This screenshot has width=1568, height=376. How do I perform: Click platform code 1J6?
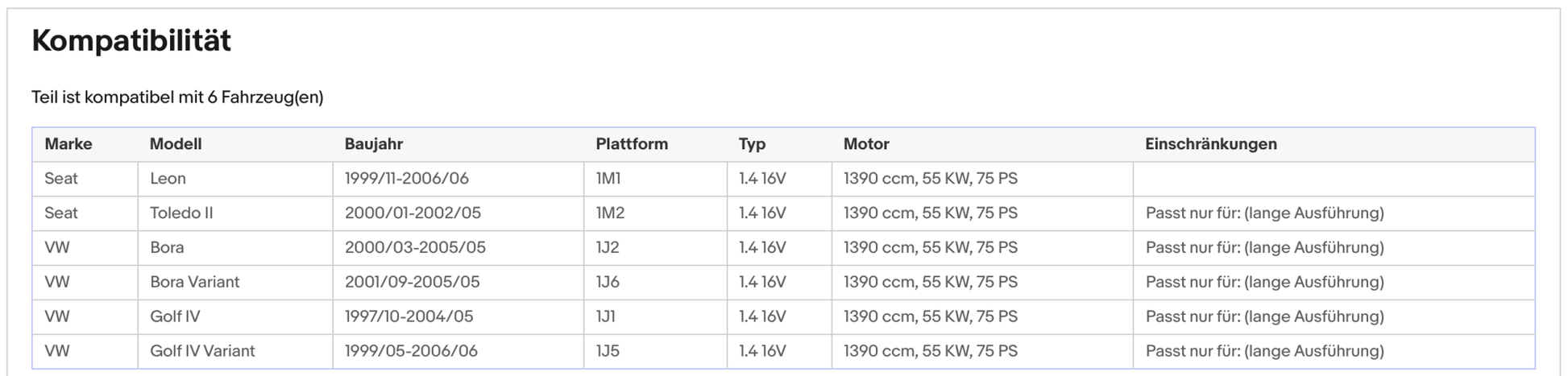608,283
